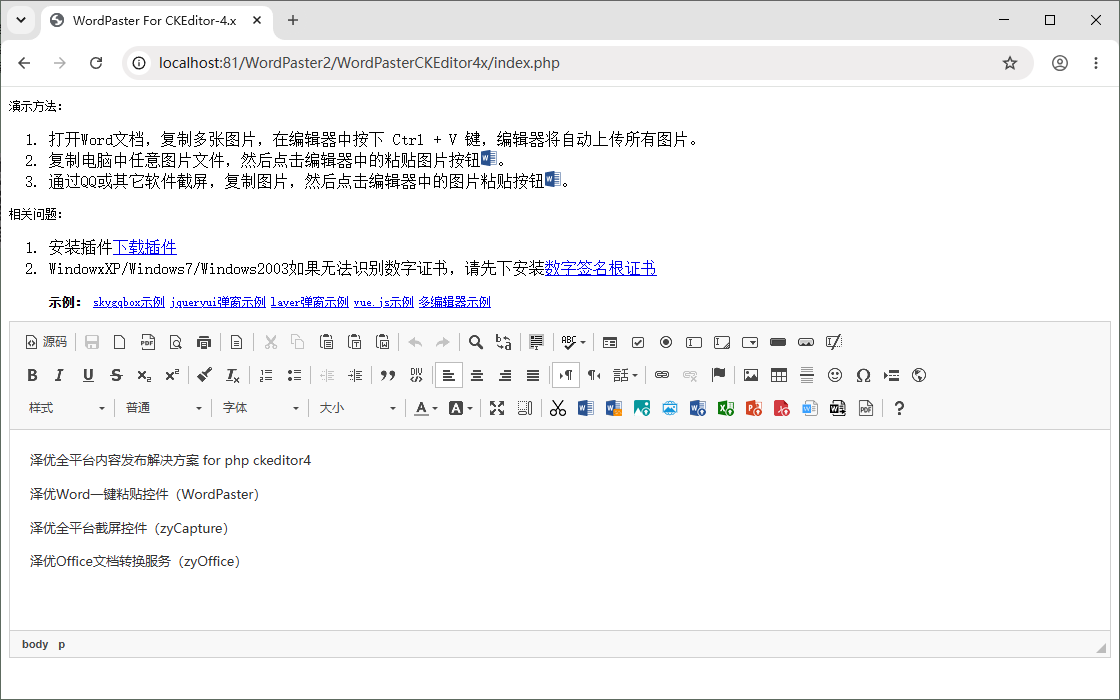Insert a Link with chain icon
The image size is (1120, 700).
pos(662,375)
